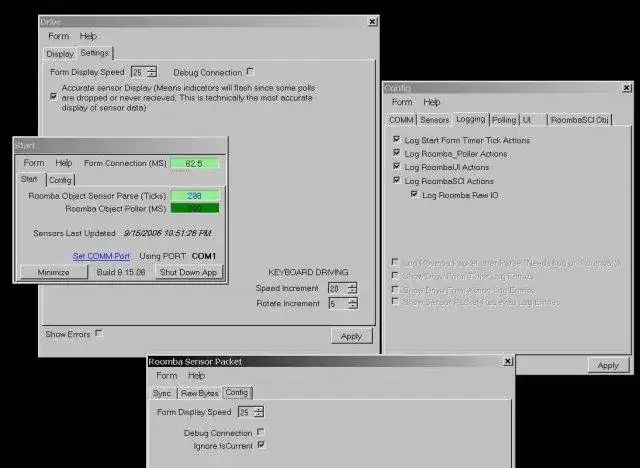
Task: Click Apply button in Config window
Action: click(608, 366)
